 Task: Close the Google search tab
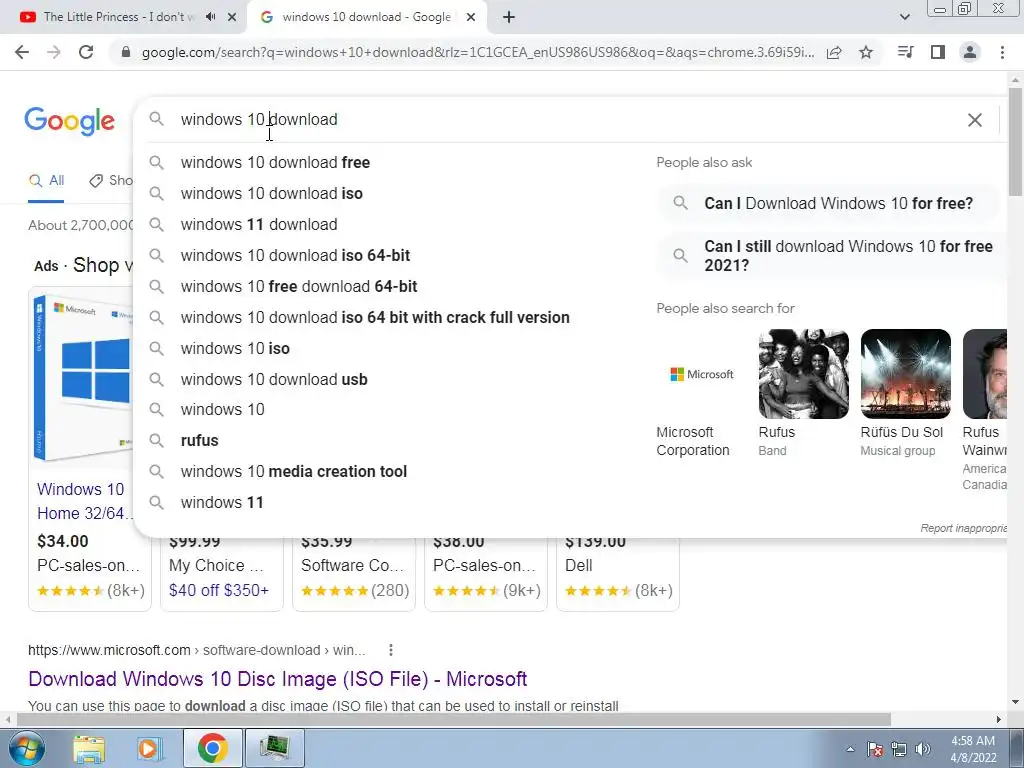pos(471,17)
